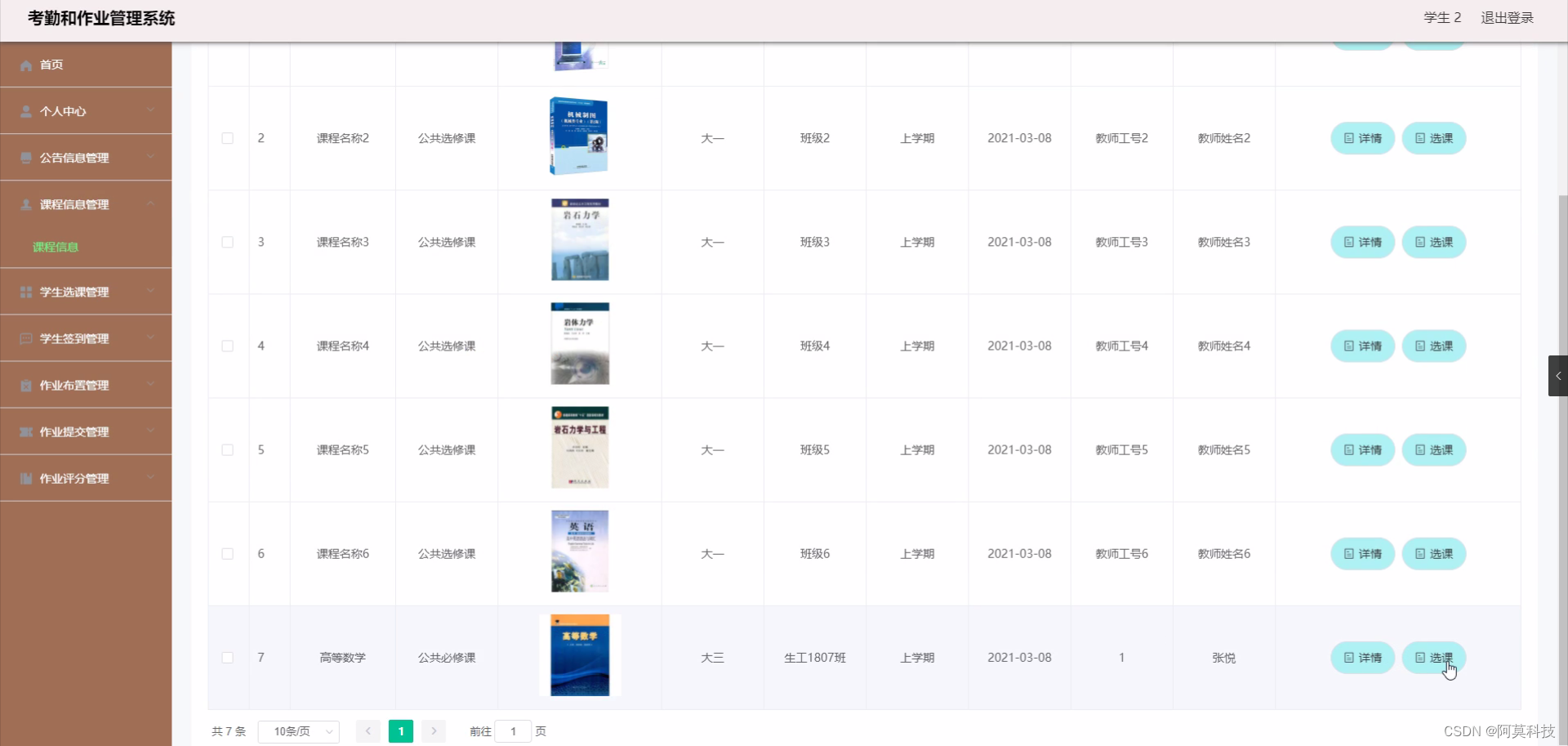This screenshot has height=746, width=1568.
Task: Open the 课程信息 submenu item
Action: 56,247
